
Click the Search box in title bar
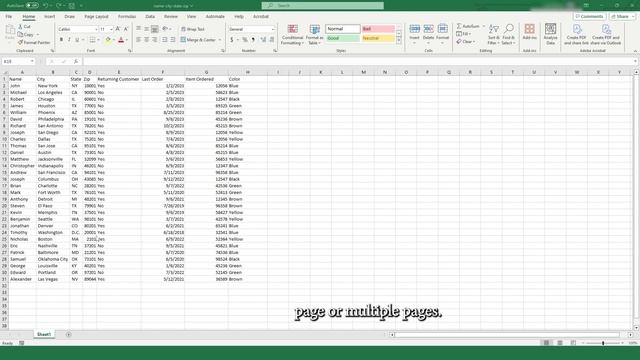[x=323, y=5]
